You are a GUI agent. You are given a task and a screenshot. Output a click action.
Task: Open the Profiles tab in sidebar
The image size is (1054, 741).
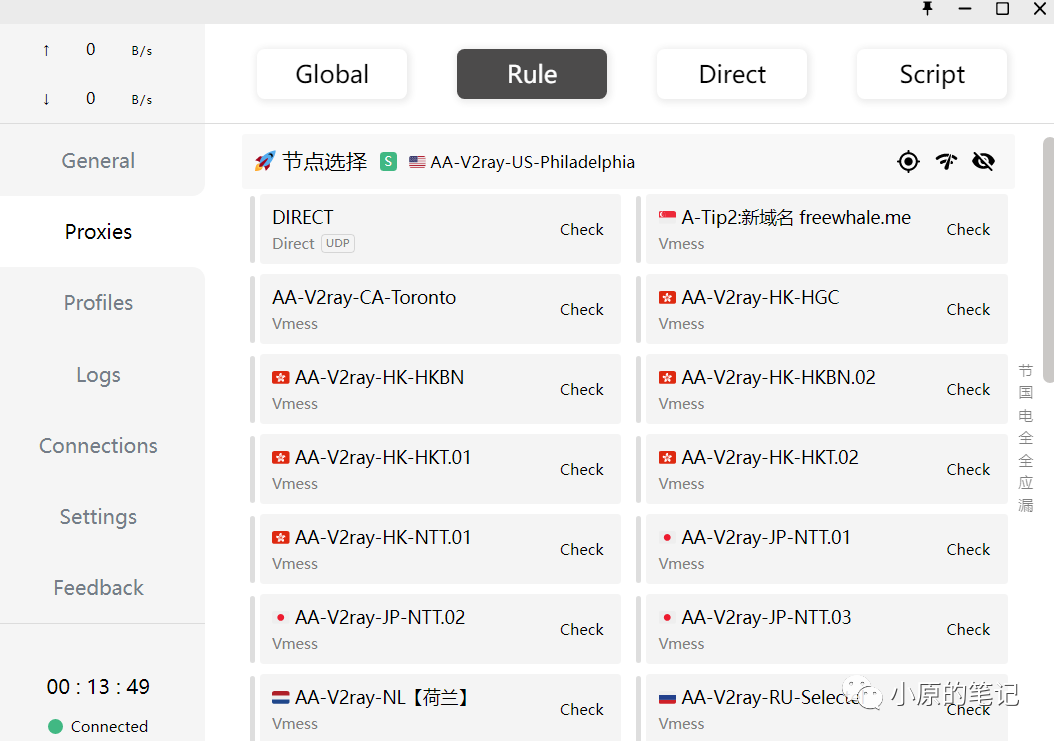98,303
